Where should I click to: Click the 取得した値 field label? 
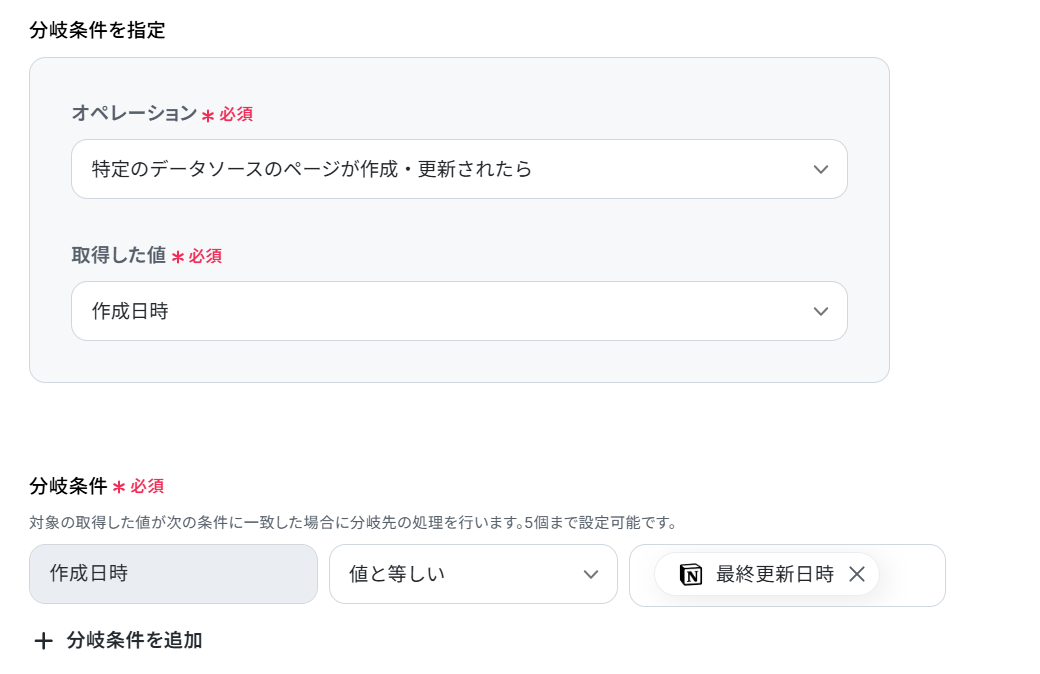[x=119, y=255]
